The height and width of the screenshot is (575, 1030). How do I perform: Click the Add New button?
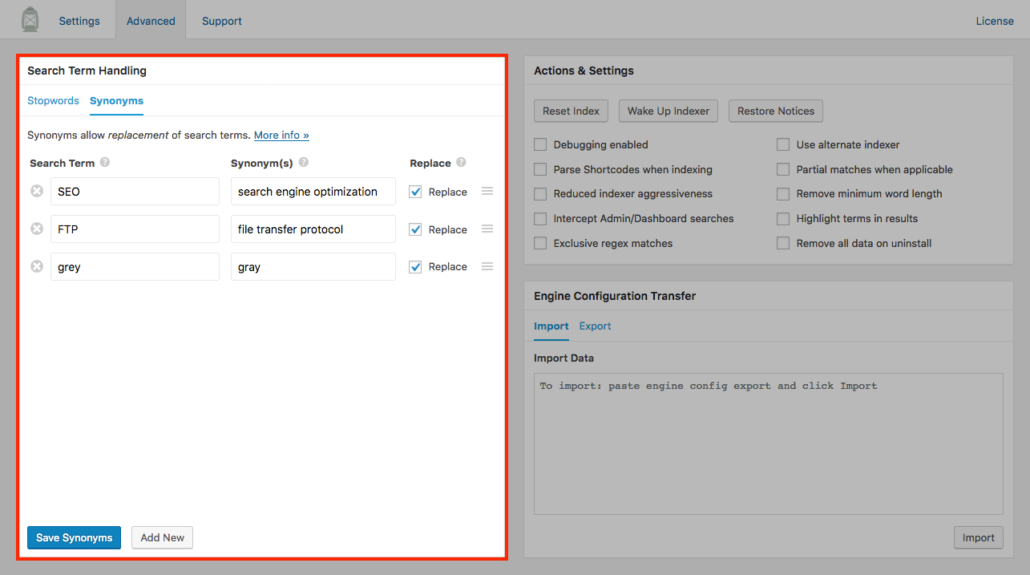pos(162,538)
